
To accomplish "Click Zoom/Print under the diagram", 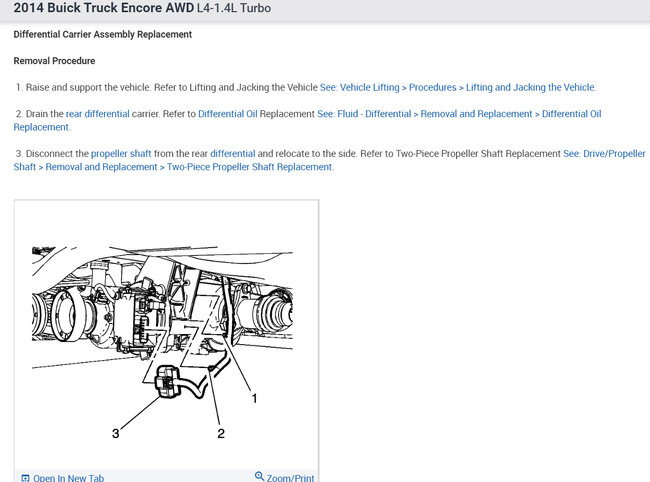I will 284,478.
